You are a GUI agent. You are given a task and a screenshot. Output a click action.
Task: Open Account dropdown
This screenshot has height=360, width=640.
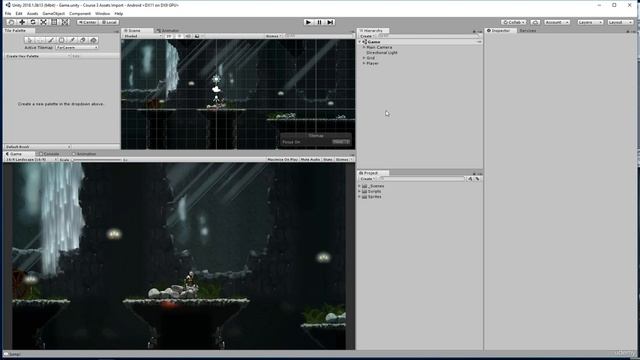tap(557, 22)
